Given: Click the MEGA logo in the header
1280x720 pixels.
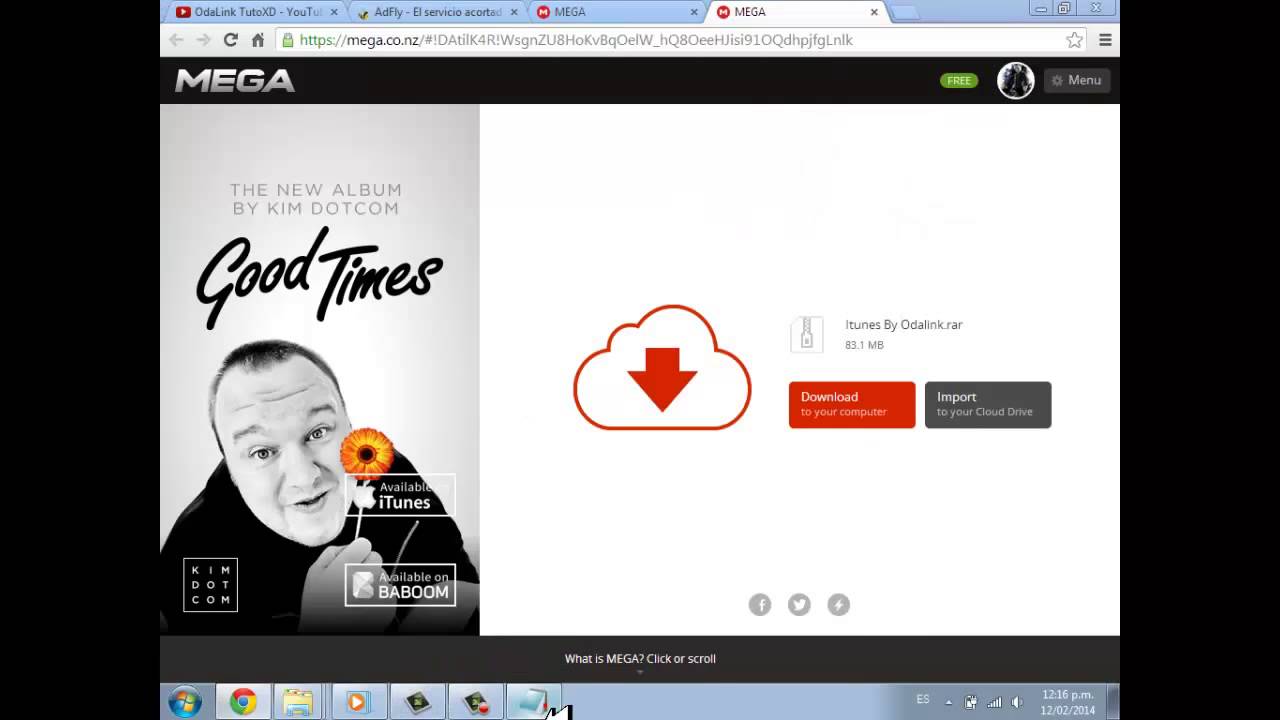Looking at the screenshot, I should [x=235, y=81].
